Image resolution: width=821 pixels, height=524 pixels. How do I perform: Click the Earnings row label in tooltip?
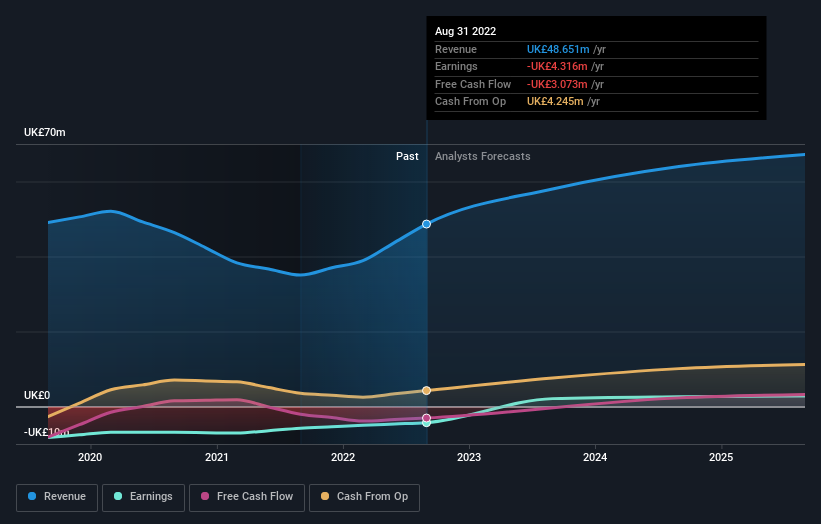(x=456, y=66)
